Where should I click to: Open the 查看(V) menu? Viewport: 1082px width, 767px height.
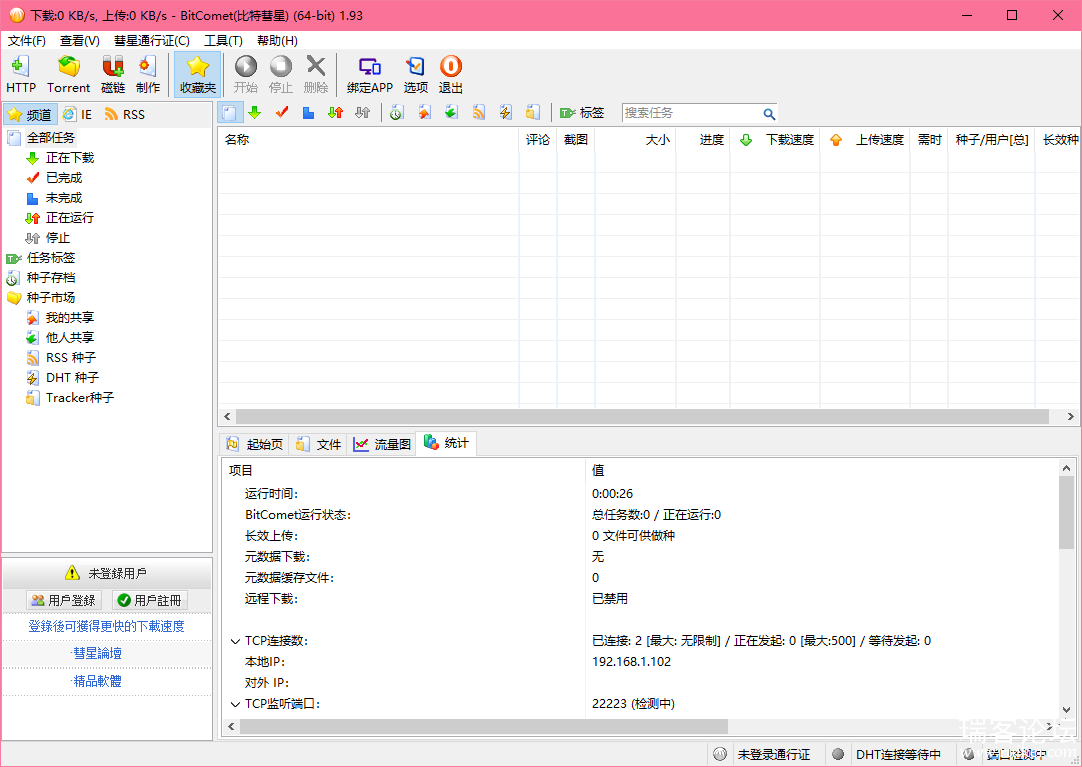pos(79,41)
